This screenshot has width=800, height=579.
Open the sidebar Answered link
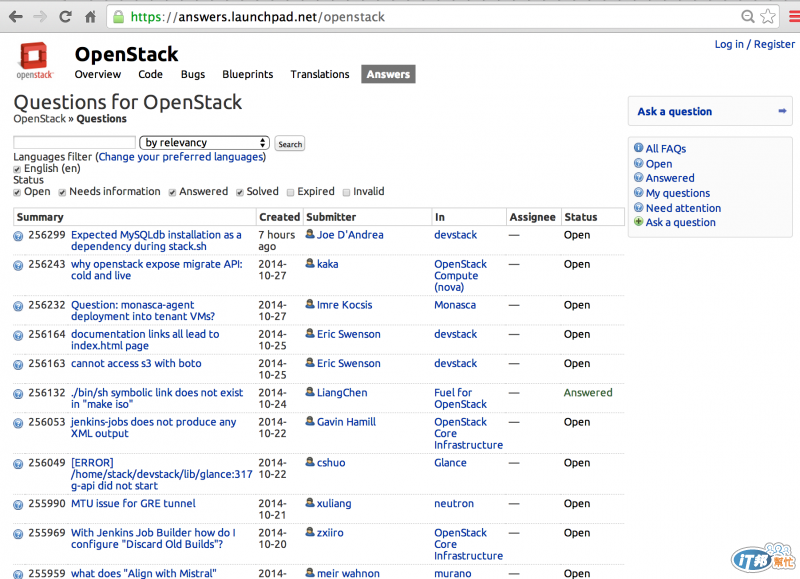coord(670,178)
